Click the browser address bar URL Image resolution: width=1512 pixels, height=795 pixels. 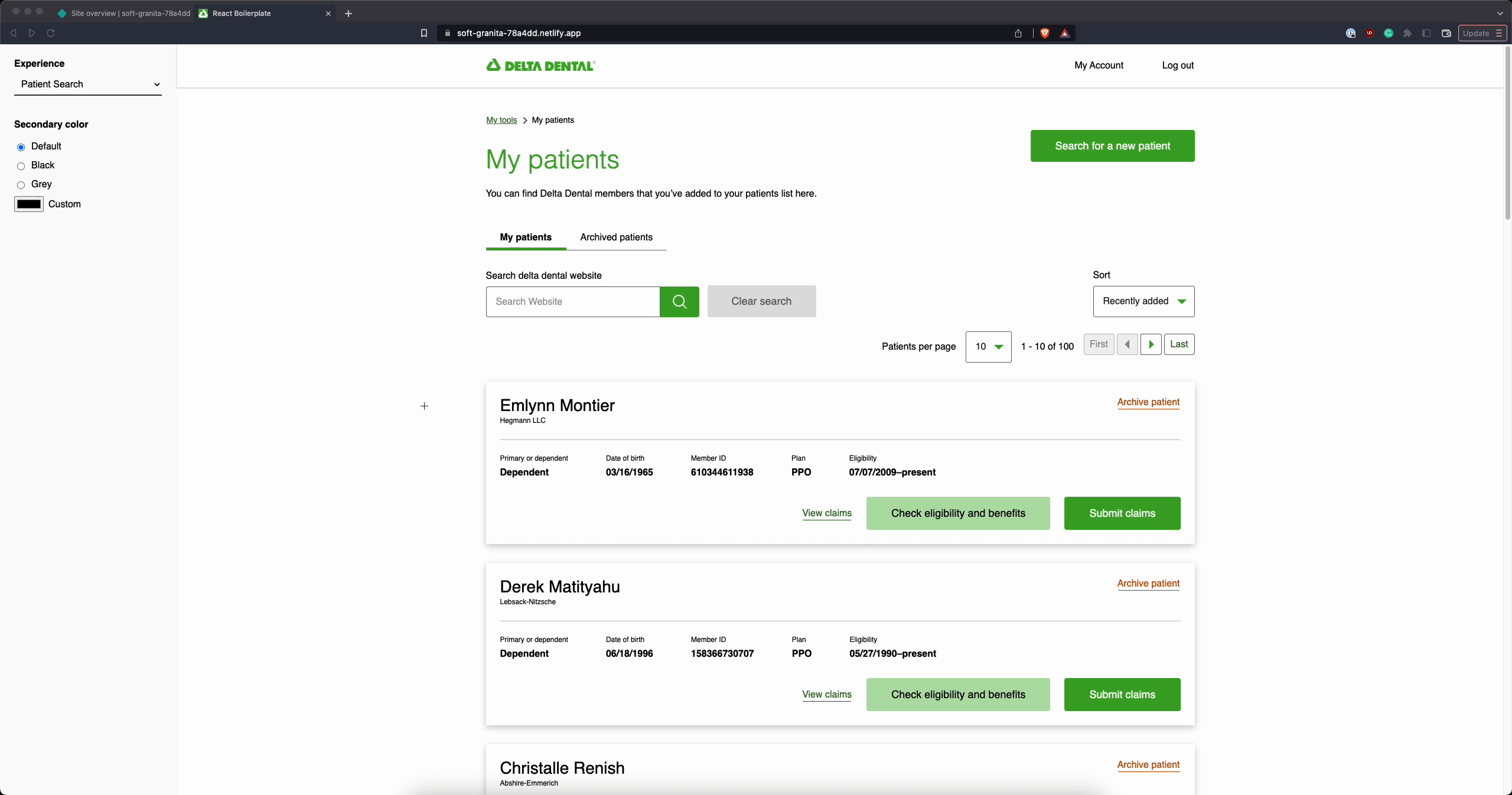(x=519, y=33)
